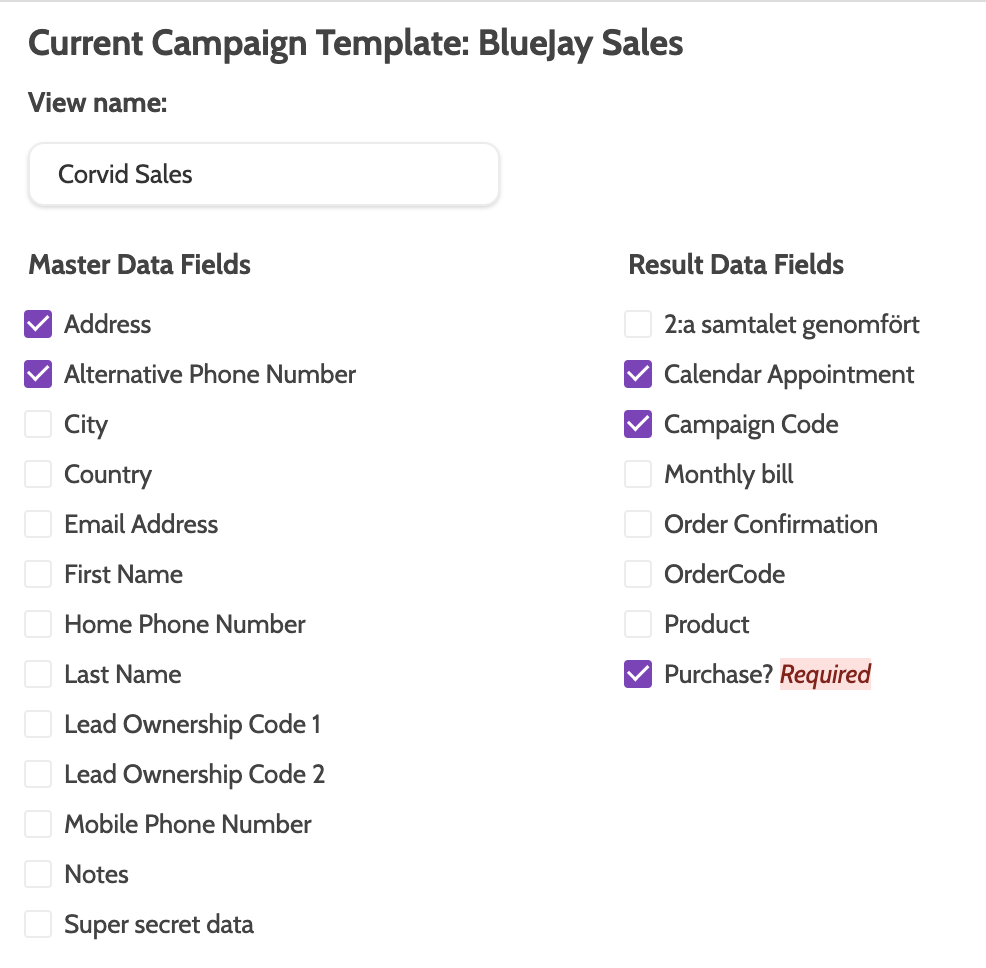Tick the Order Confirmation checkbox
Viewport: 986px width, 968px height.
(x=638, y=524)
